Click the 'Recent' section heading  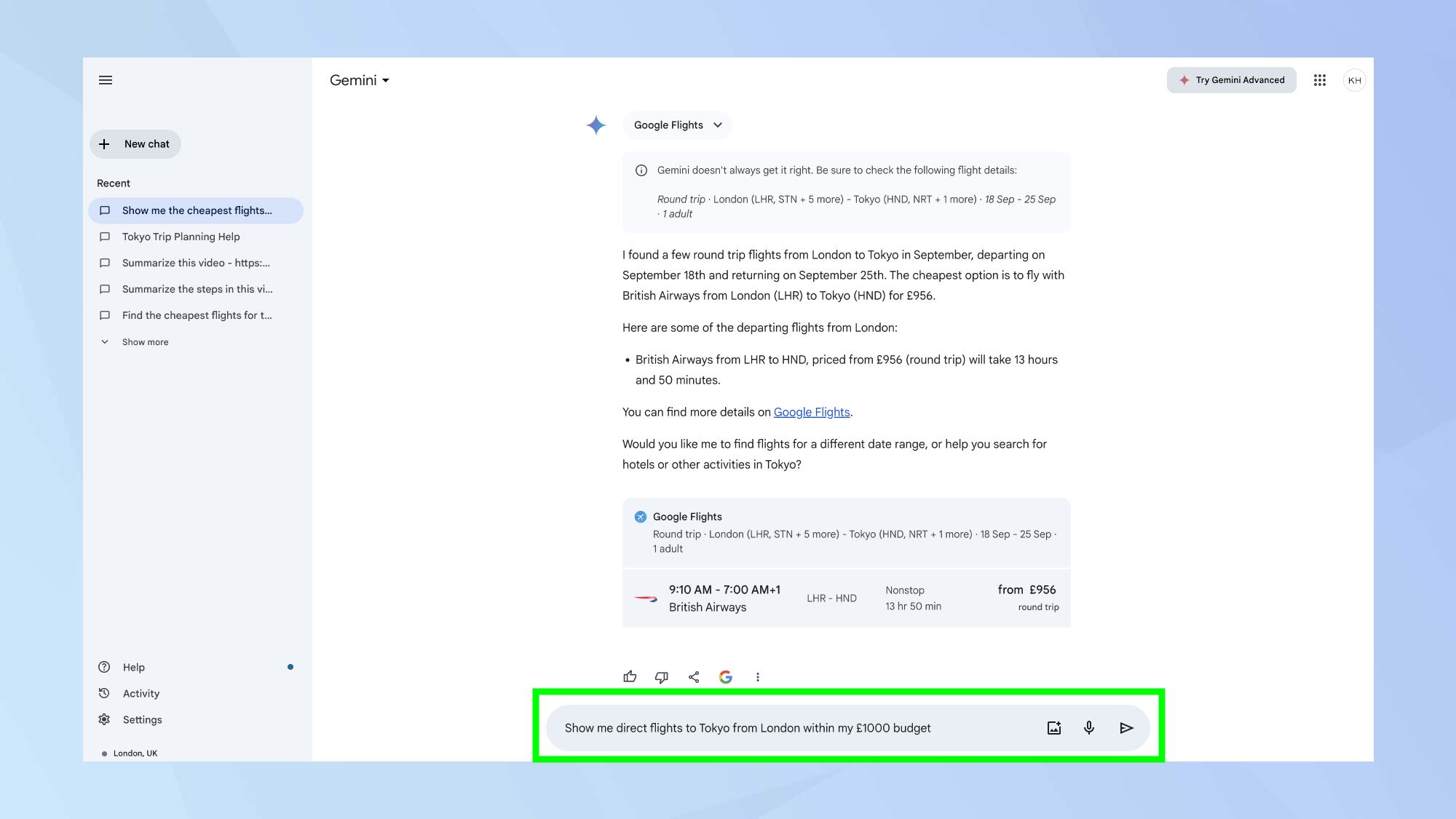114,183
